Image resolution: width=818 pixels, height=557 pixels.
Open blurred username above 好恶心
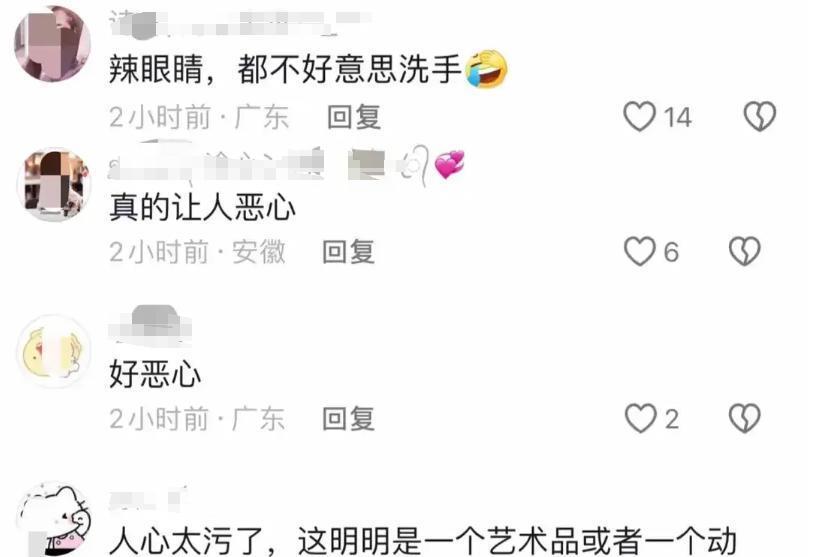point(150,326)
